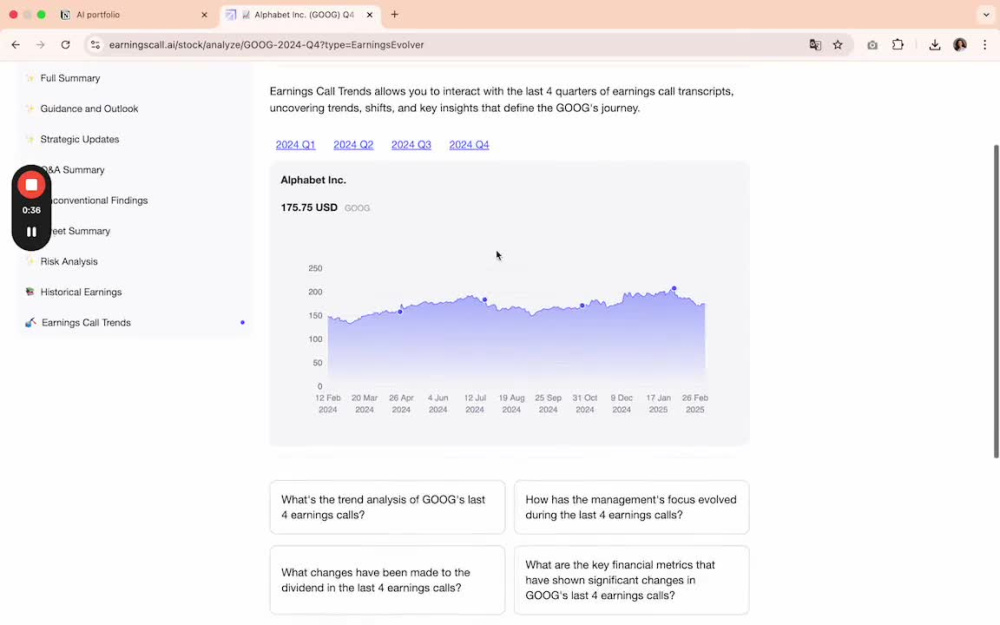
Task: Reload the current page
Action: (65, 45)
